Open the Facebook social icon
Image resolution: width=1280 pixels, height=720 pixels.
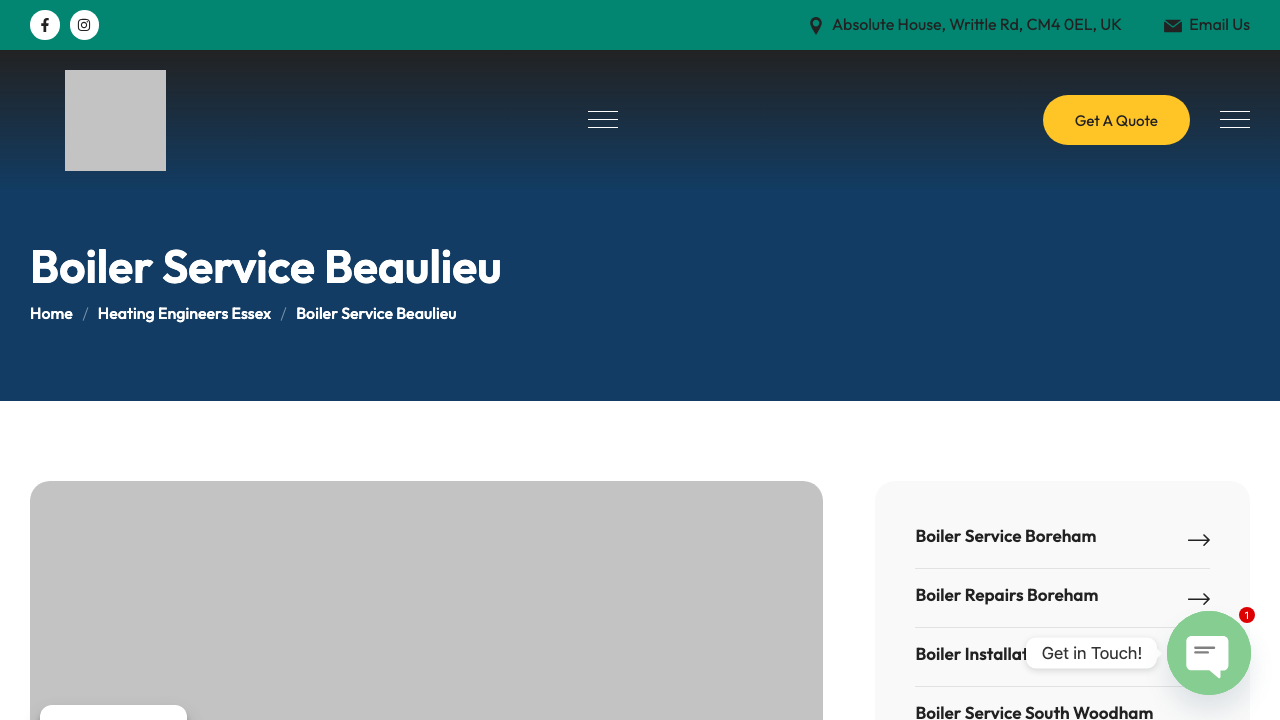pyautogui.click(x=45, y=25)
